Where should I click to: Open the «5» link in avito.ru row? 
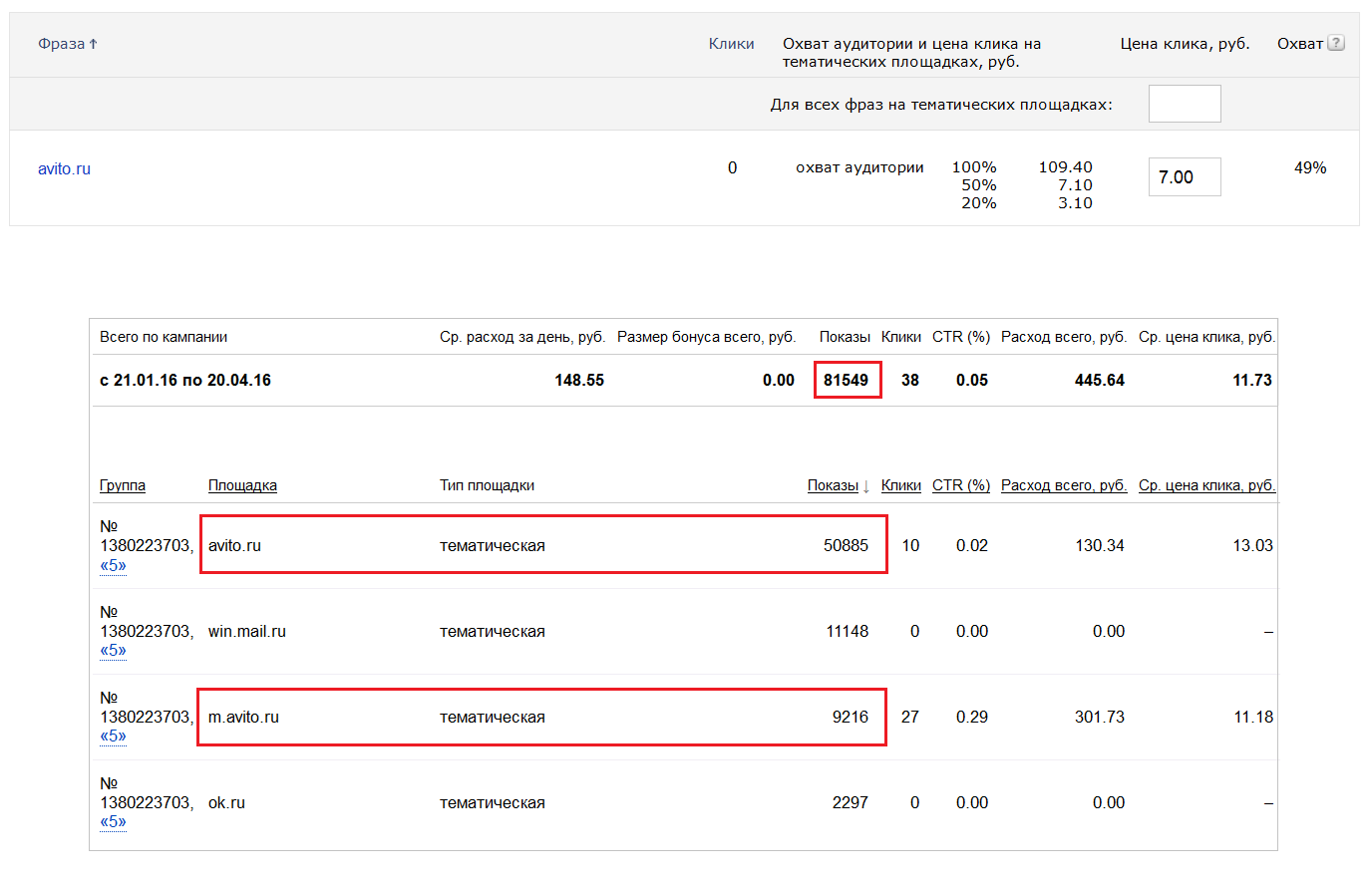(x=113, y=566)
